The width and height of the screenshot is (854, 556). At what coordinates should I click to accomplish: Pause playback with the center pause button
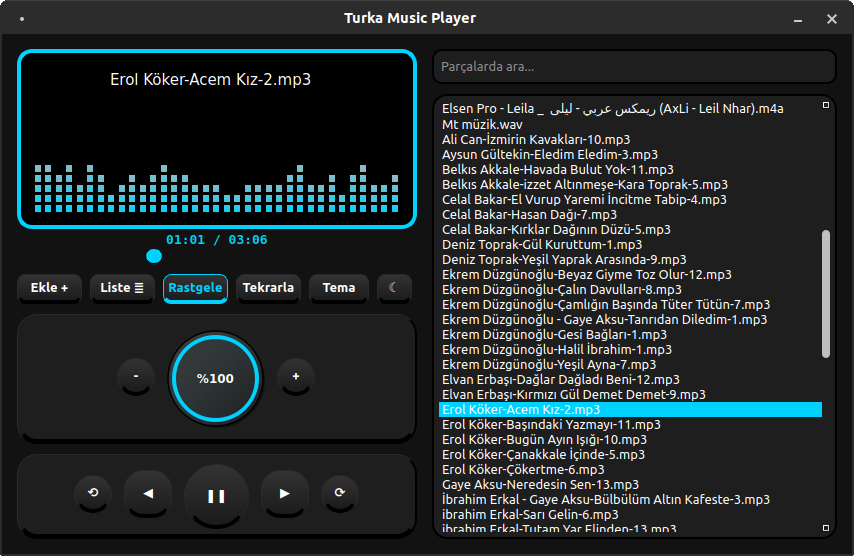[216, 495]
